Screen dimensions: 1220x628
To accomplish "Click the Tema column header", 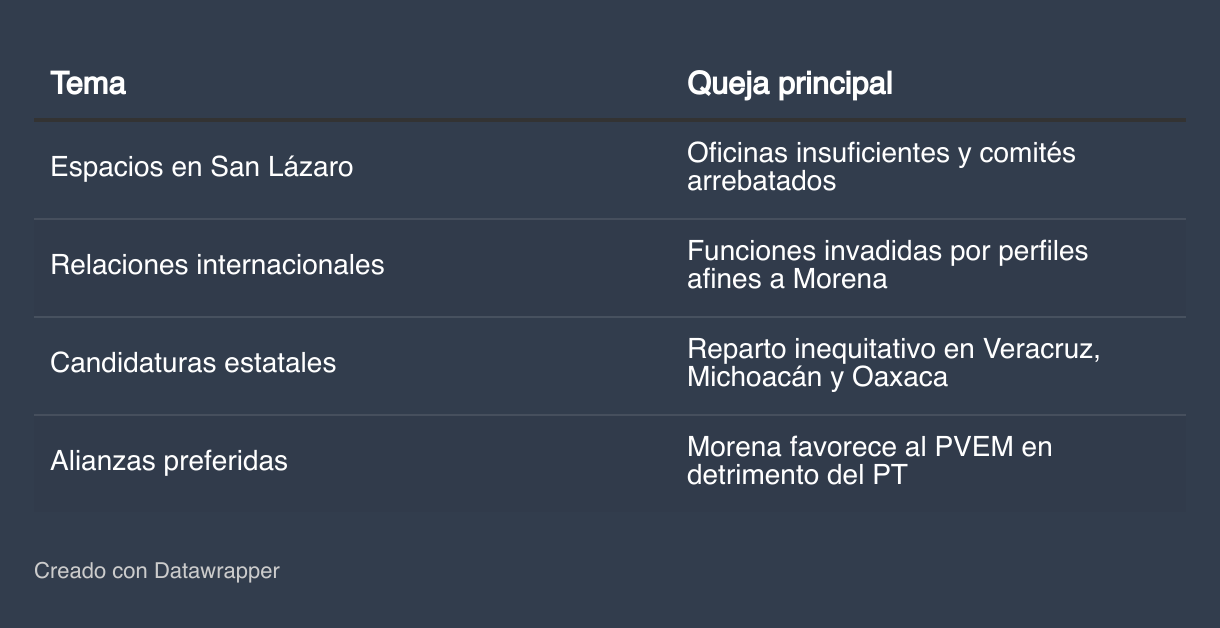I will (88, 84).
